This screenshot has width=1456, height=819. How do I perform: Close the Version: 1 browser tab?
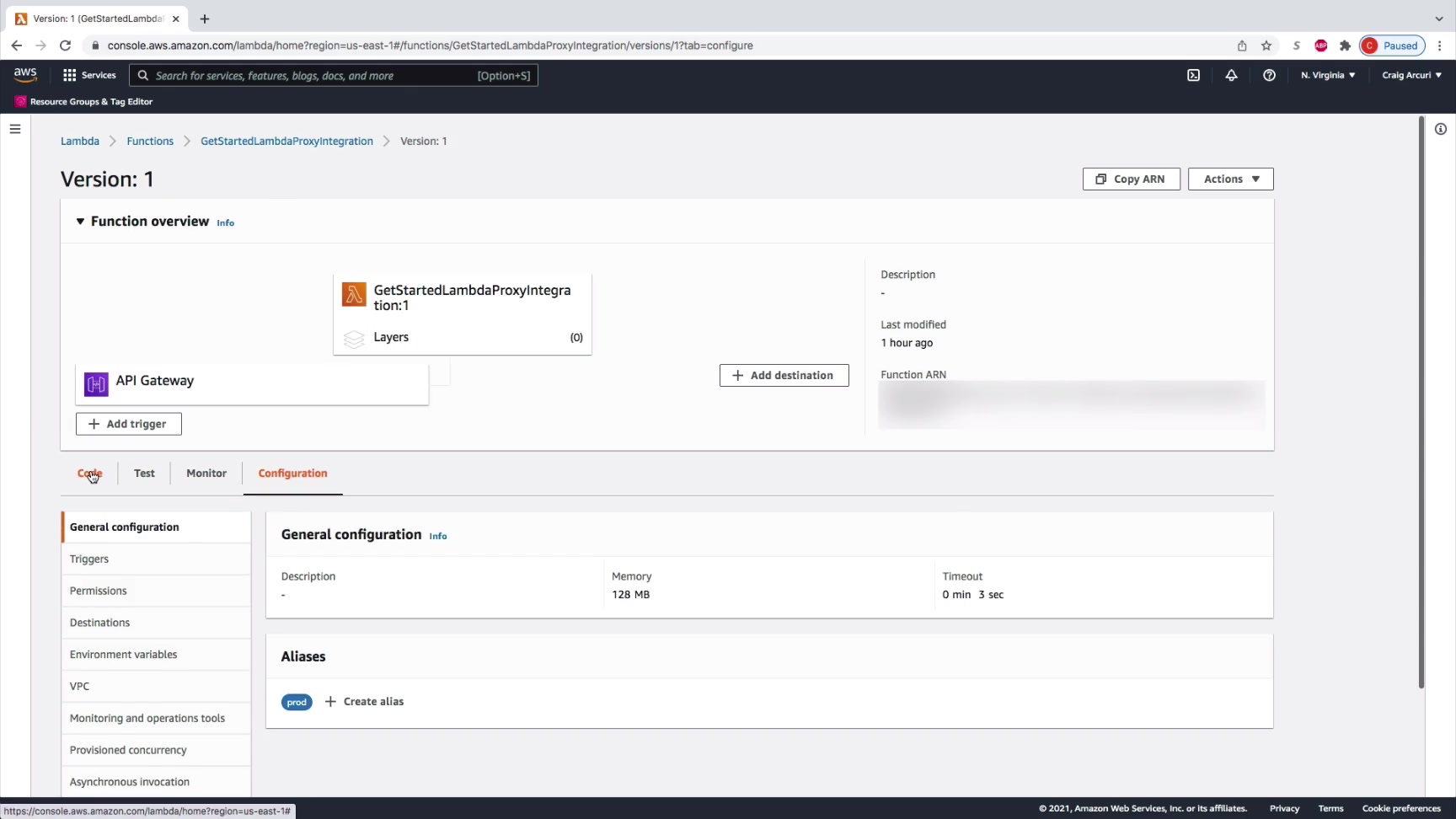pos(176,19)
